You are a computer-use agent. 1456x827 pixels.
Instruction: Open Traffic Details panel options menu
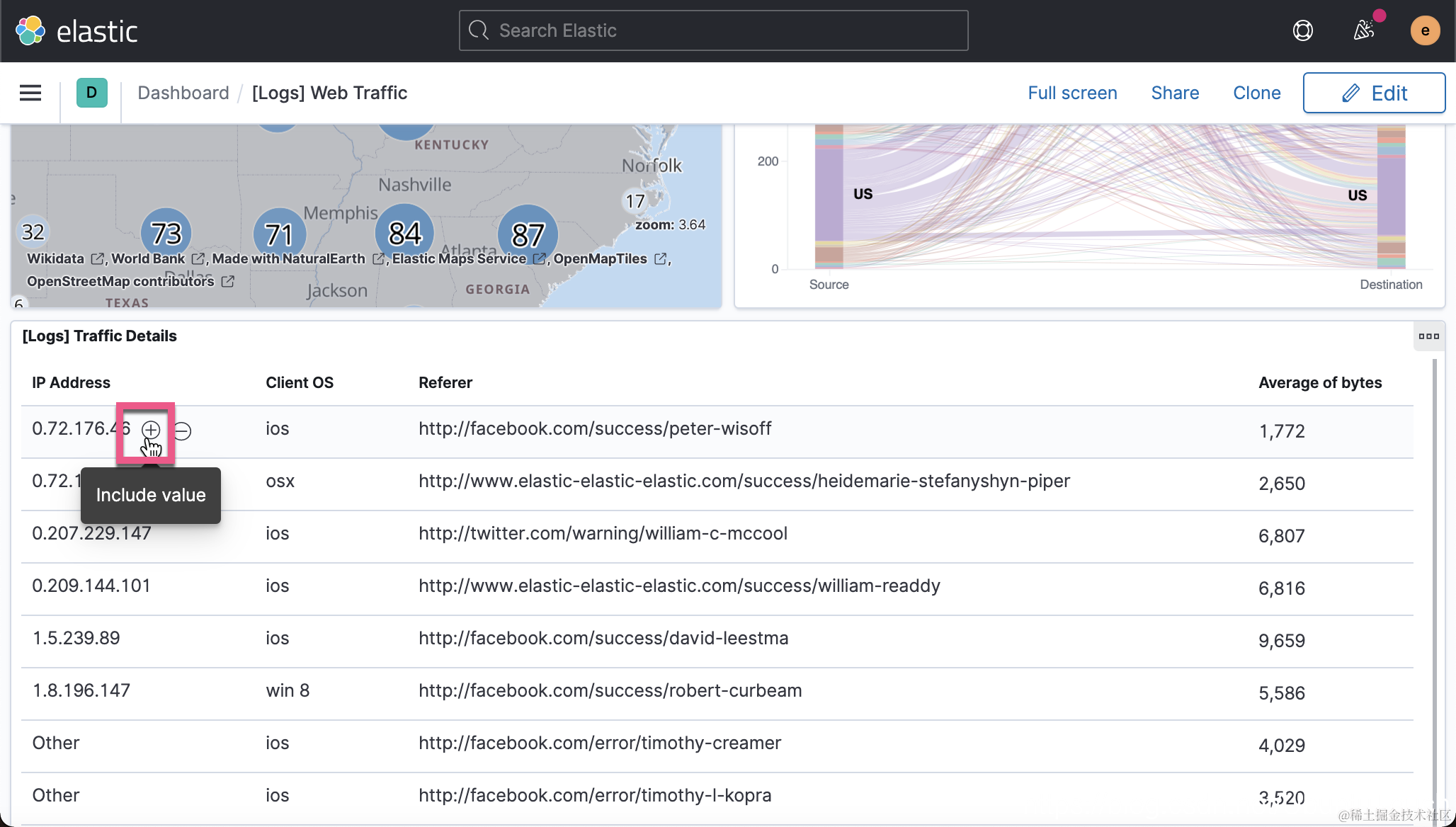[x=1428, y=336]
